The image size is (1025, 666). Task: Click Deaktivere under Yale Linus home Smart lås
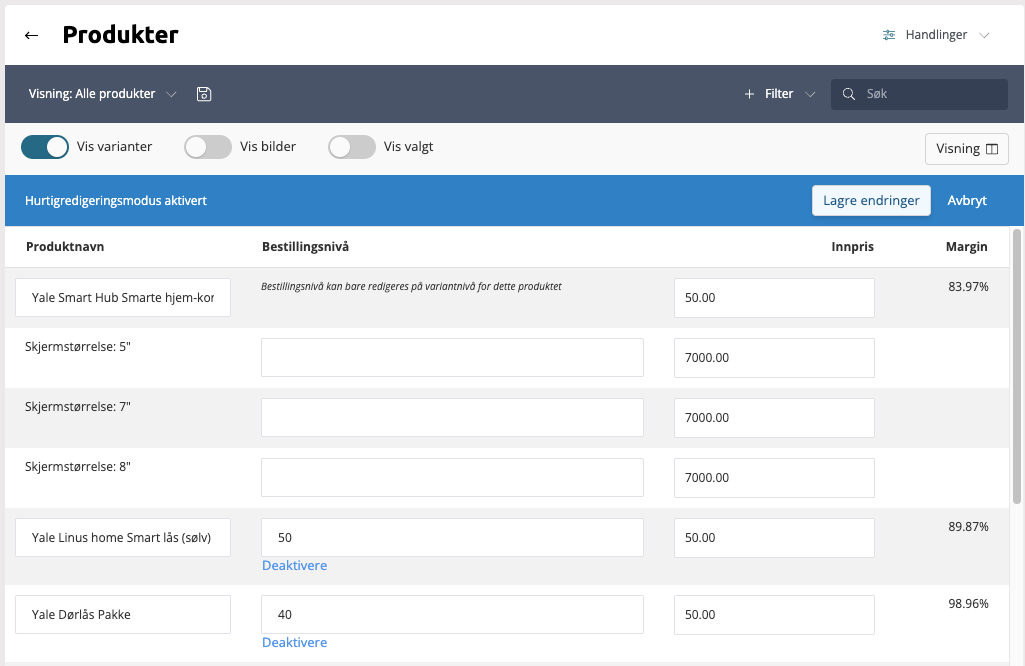pos(294,565)
